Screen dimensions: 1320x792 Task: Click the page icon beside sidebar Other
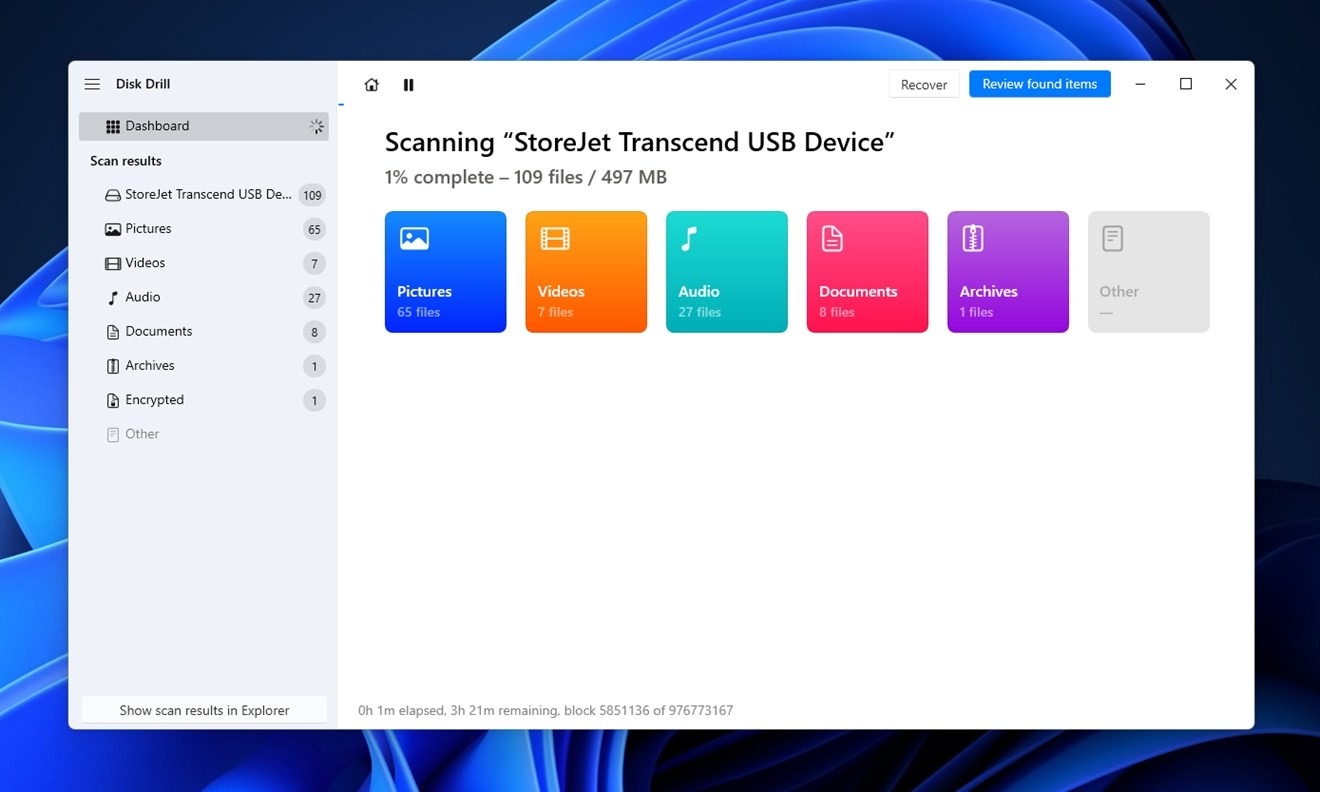(x=113, y=434)
